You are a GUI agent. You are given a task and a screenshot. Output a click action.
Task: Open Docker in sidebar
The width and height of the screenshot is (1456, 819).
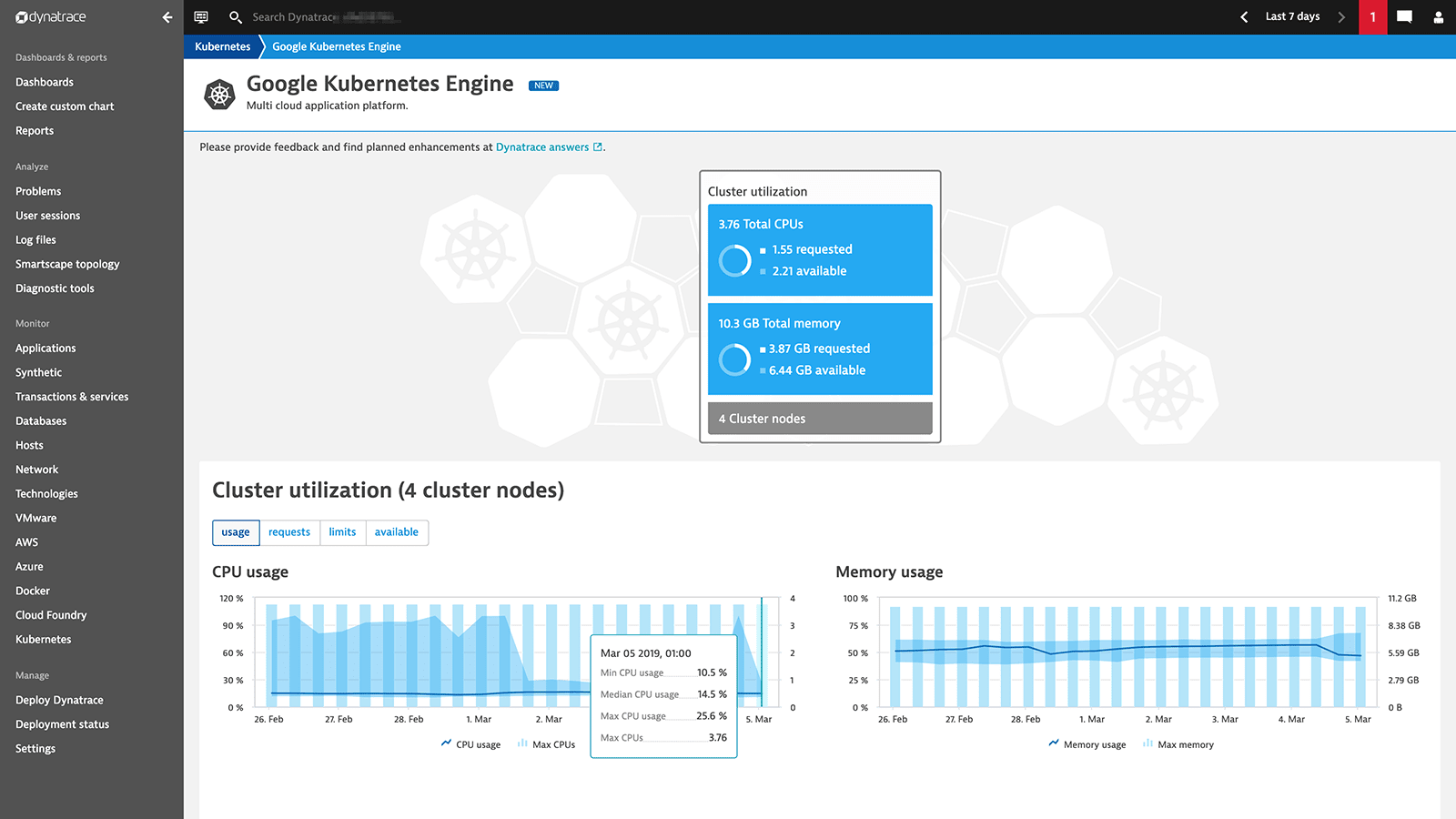(33, 591)
